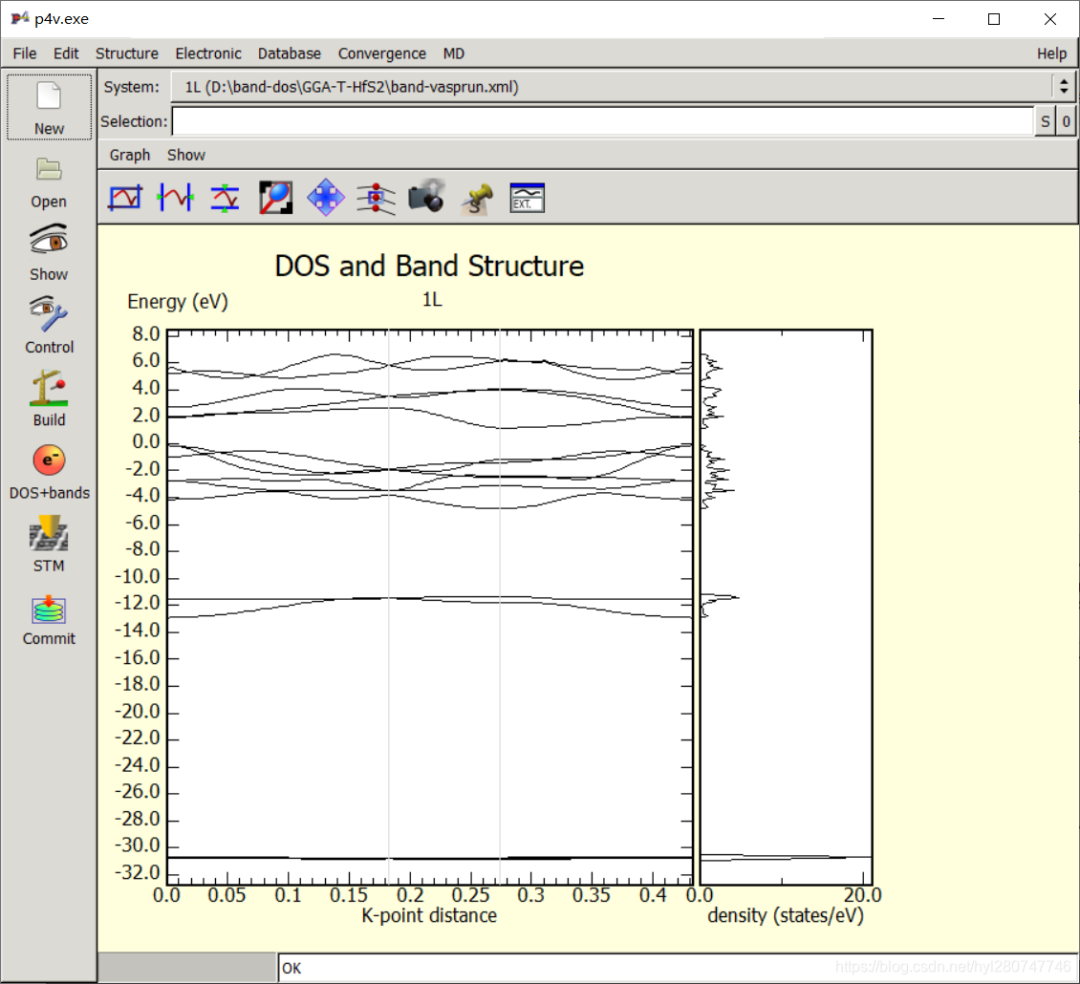Open the Electronic menu
The image size is (1080, 984).
point(208,54)
